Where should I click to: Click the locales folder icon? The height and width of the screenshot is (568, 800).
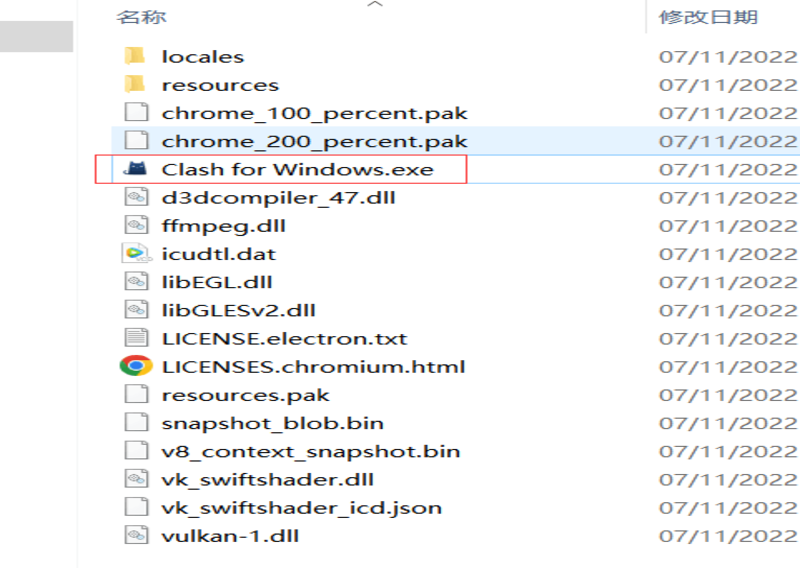(135, 57)
